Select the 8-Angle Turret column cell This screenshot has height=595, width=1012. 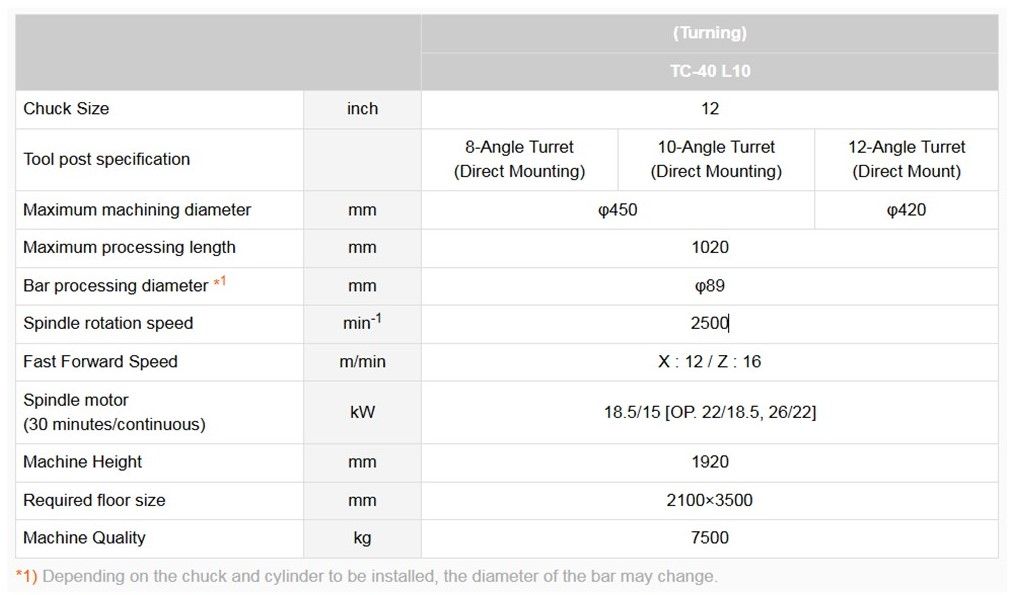point(519,159)
